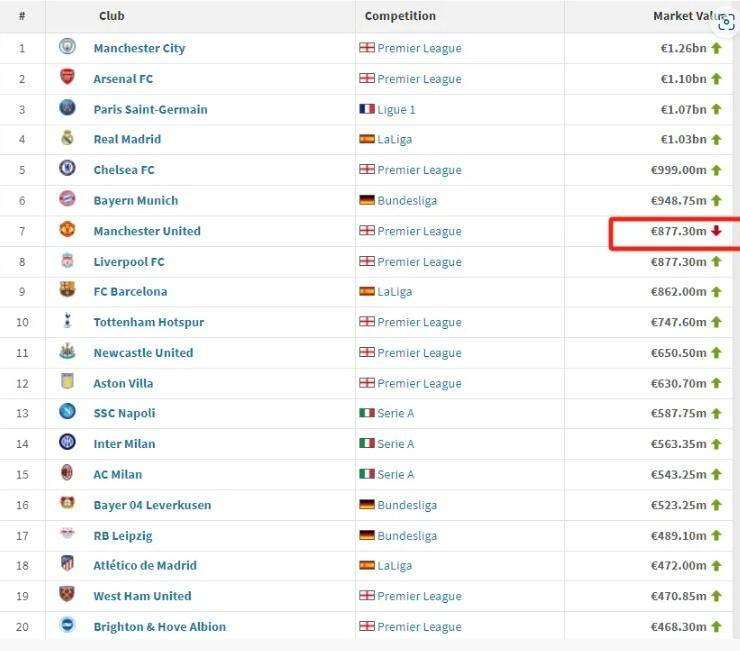Click the Paris Saint-Germain crest icon
Viewport: 740px width, 651px height.
67,108
